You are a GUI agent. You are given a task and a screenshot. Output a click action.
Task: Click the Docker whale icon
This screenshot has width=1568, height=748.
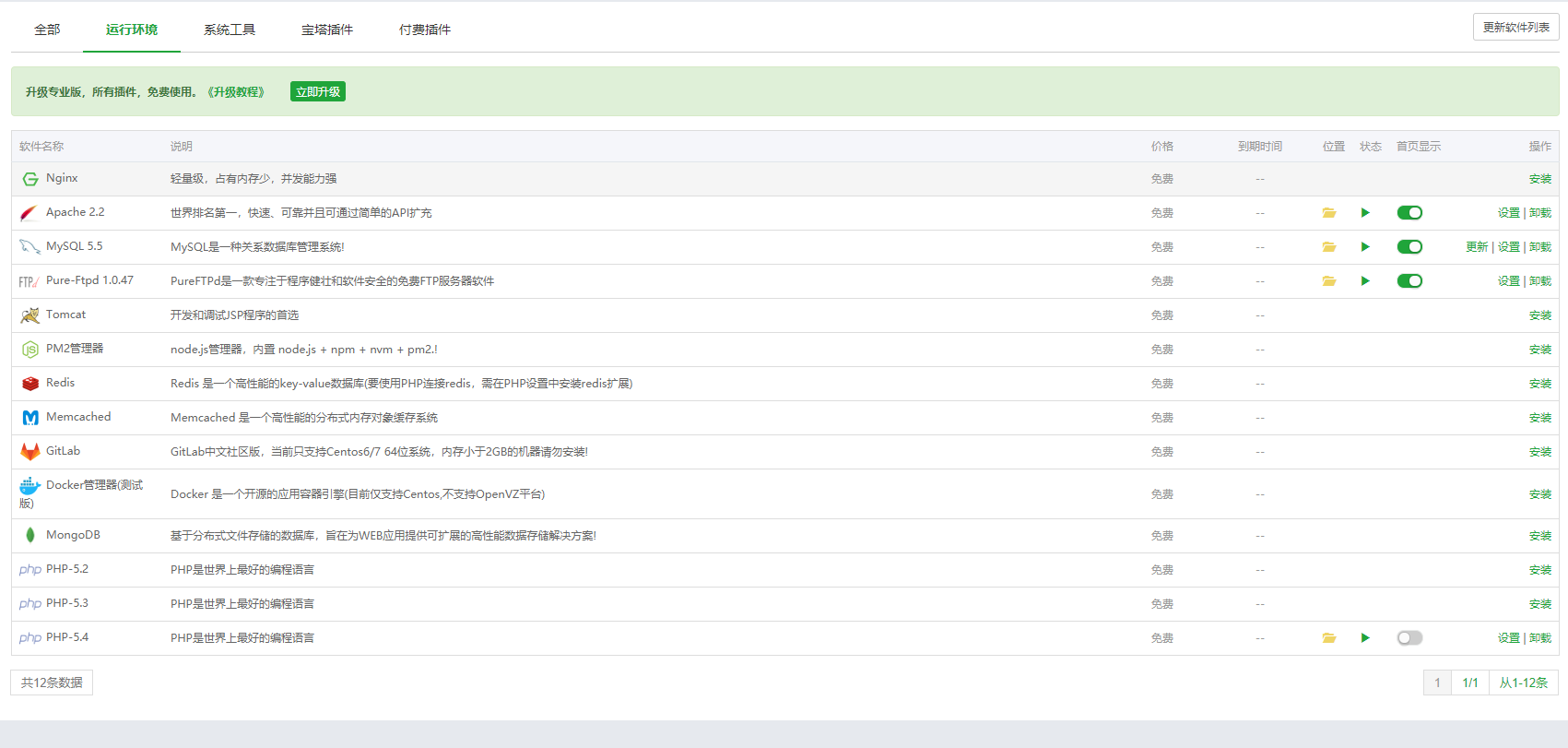point(30,485)
